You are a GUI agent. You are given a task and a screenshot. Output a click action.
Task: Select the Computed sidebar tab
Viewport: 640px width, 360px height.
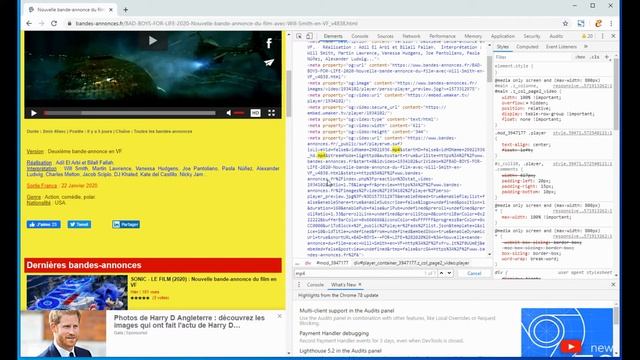[527, 47]
